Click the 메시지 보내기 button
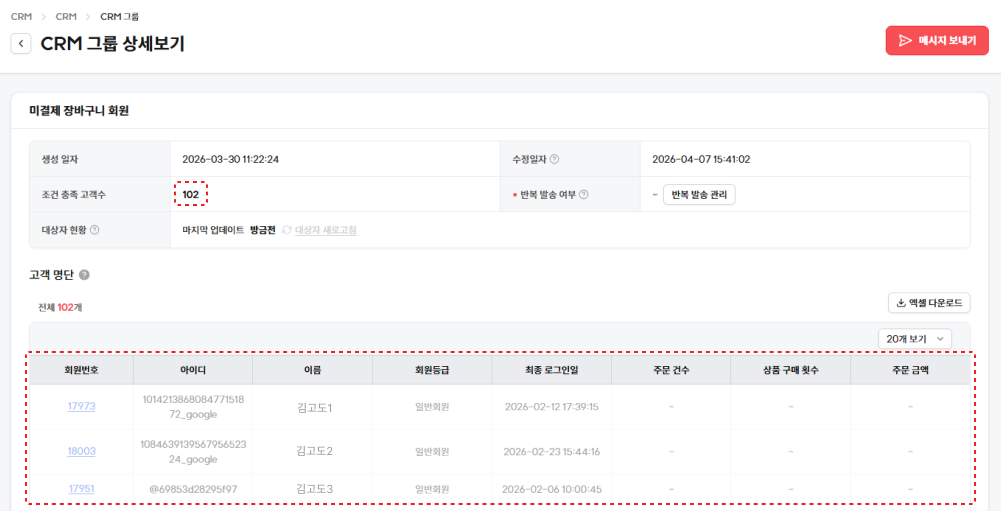 click(x=937, y=41)
